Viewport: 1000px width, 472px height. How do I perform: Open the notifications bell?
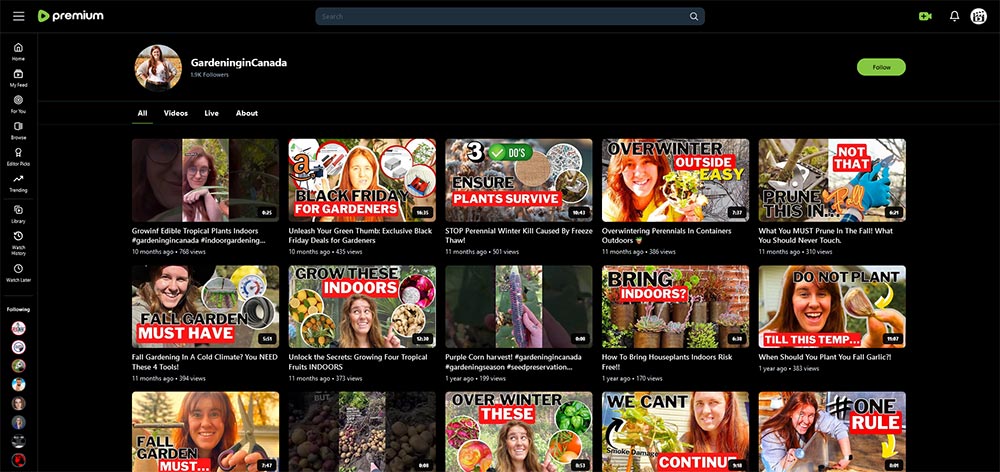click(x=954, y=17)
